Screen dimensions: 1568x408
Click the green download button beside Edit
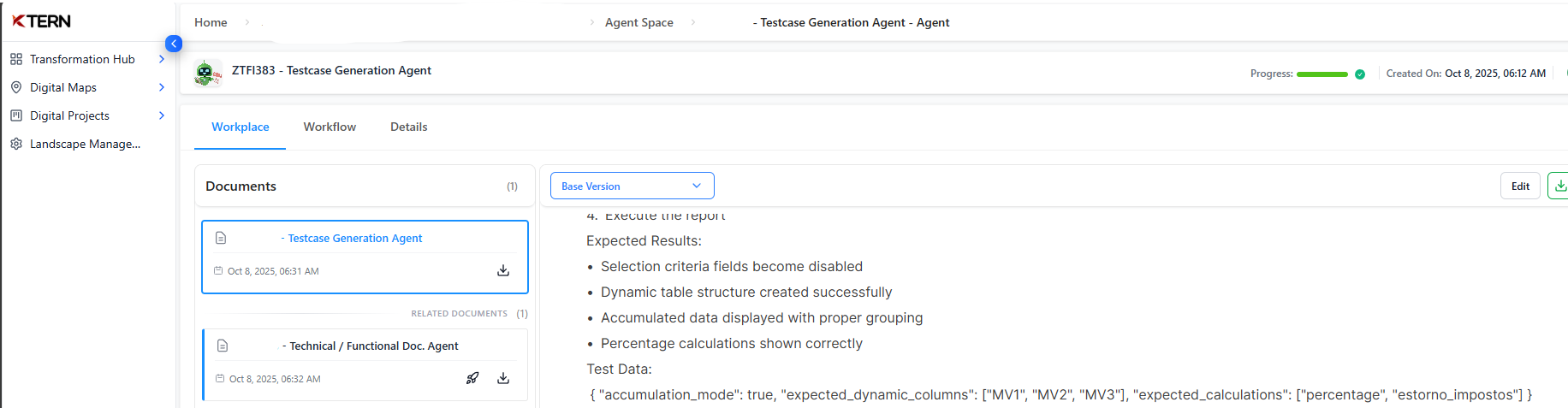(1559, 186)
